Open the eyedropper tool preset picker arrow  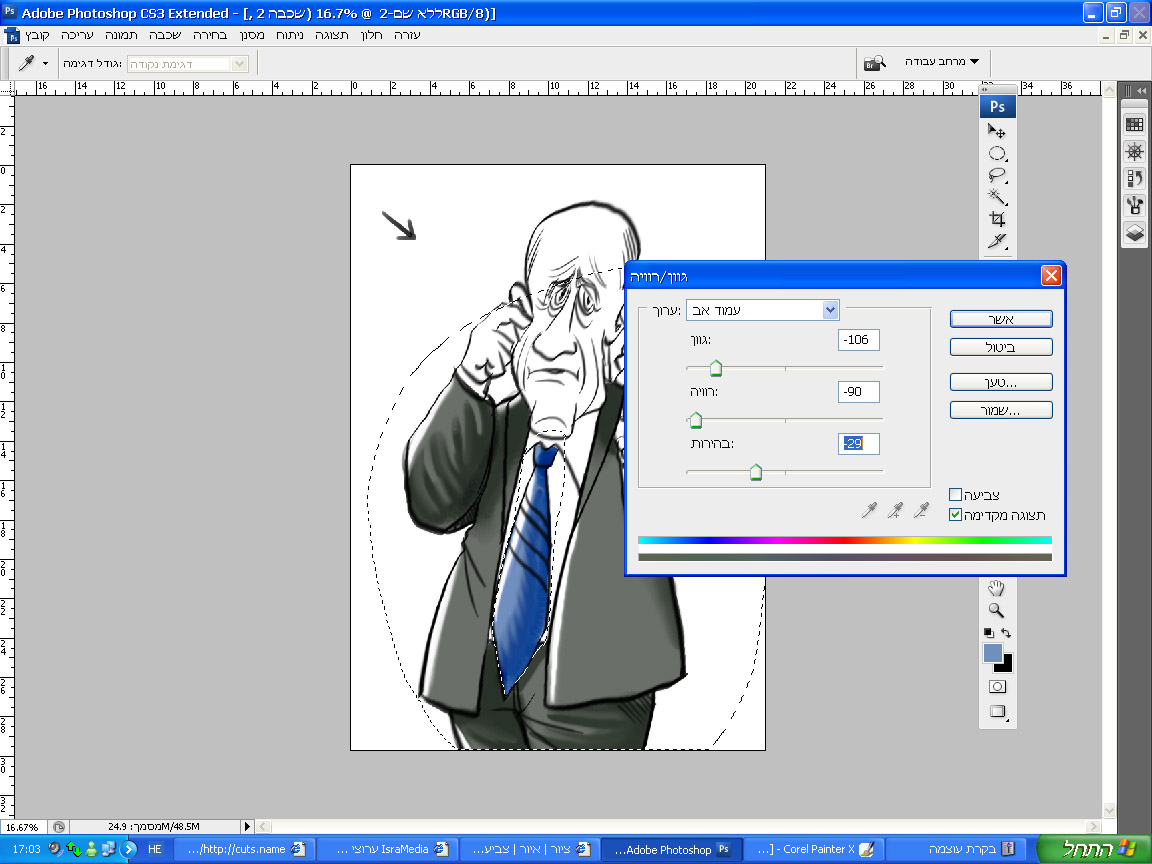tap(45, 64)
